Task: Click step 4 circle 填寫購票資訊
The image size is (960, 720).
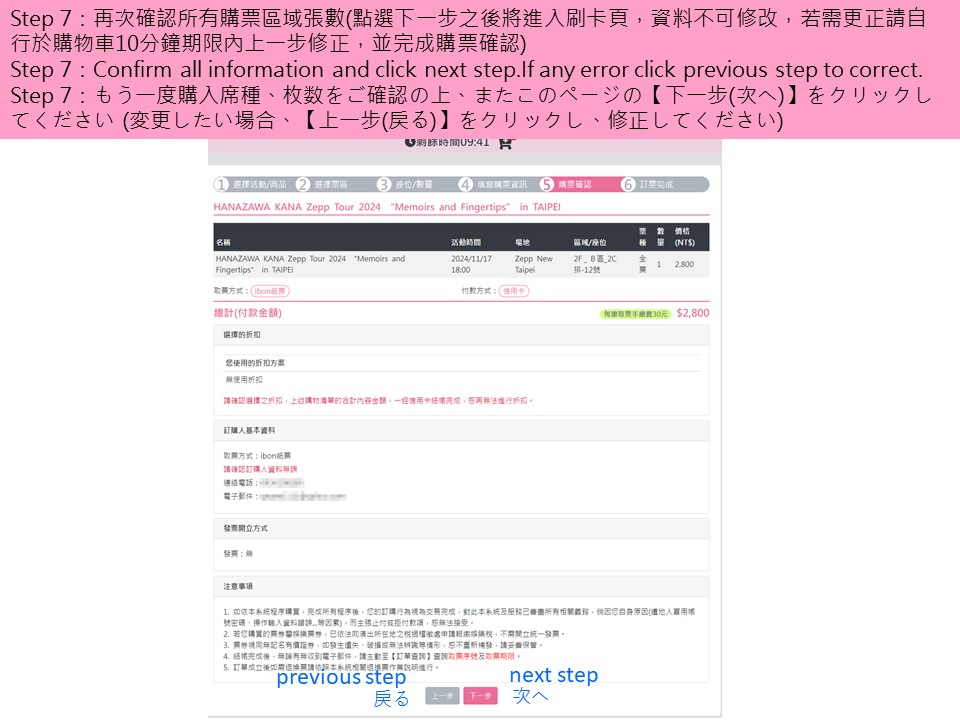Action: click(x=466, y=185)
